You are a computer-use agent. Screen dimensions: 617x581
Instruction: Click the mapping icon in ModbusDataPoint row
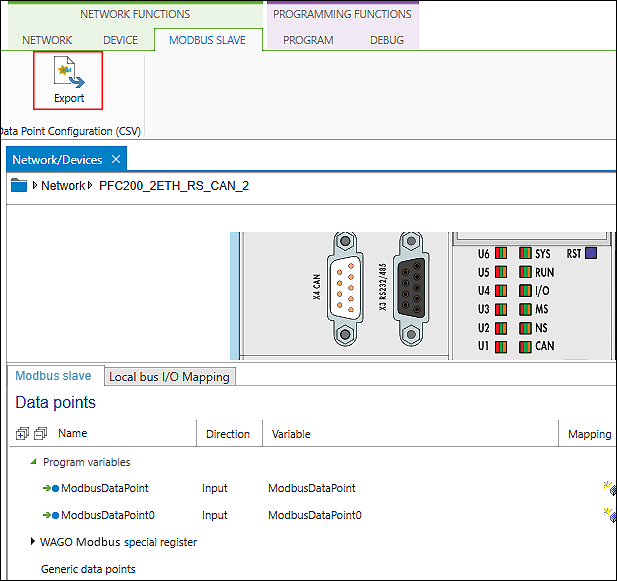coord(609,488)
